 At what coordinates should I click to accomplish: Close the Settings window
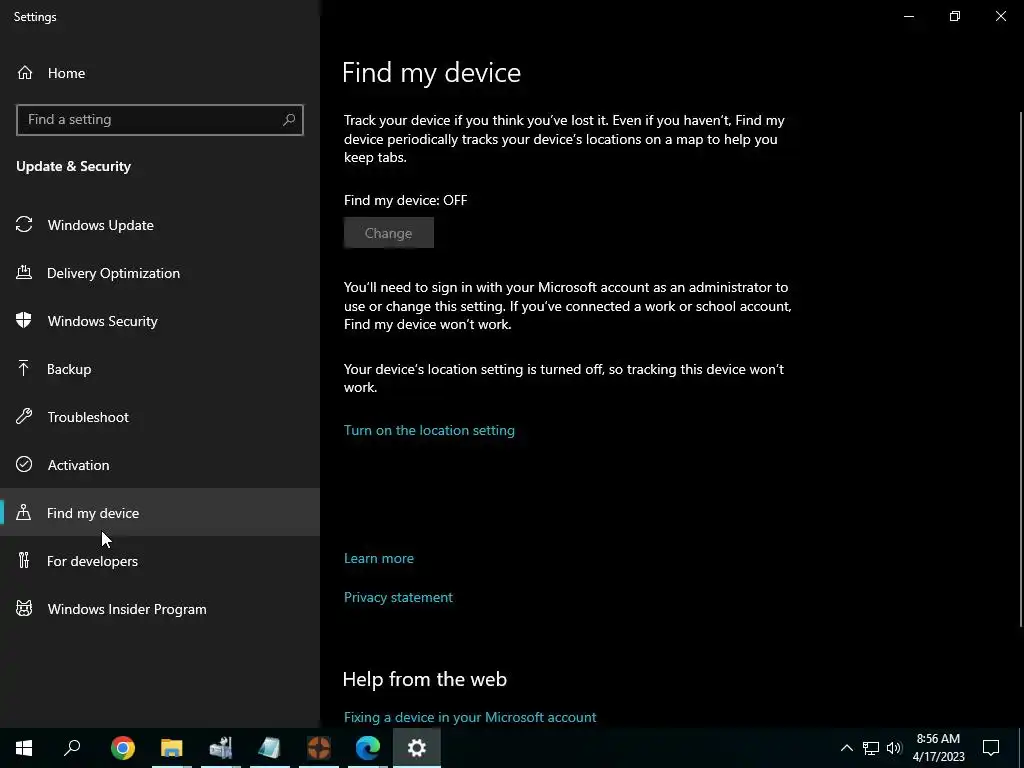pyautogui.click(x=1000, y=16)
